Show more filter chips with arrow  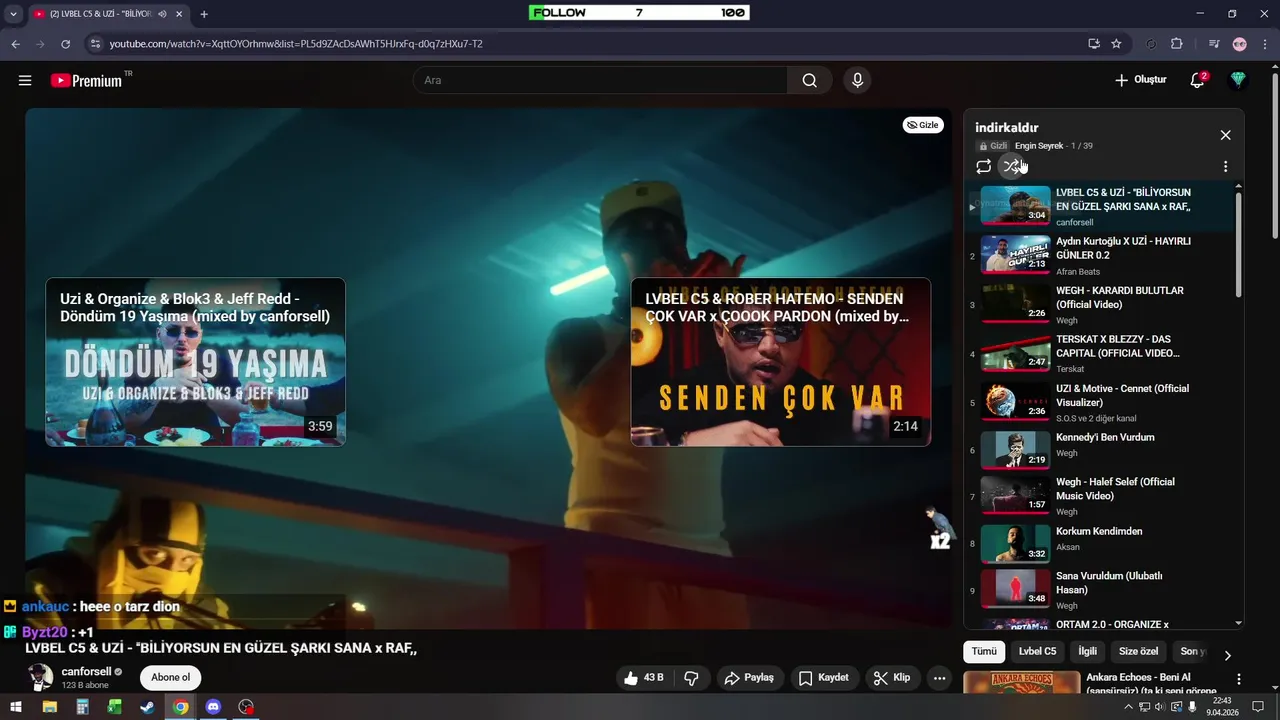(1227, 656)
